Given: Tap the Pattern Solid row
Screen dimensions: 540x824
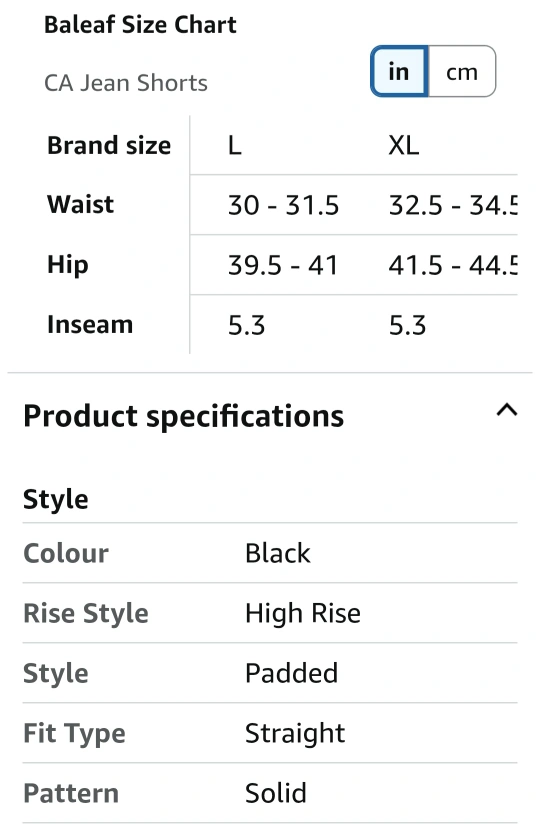Looking at the screenshot, I should [270, 792].
